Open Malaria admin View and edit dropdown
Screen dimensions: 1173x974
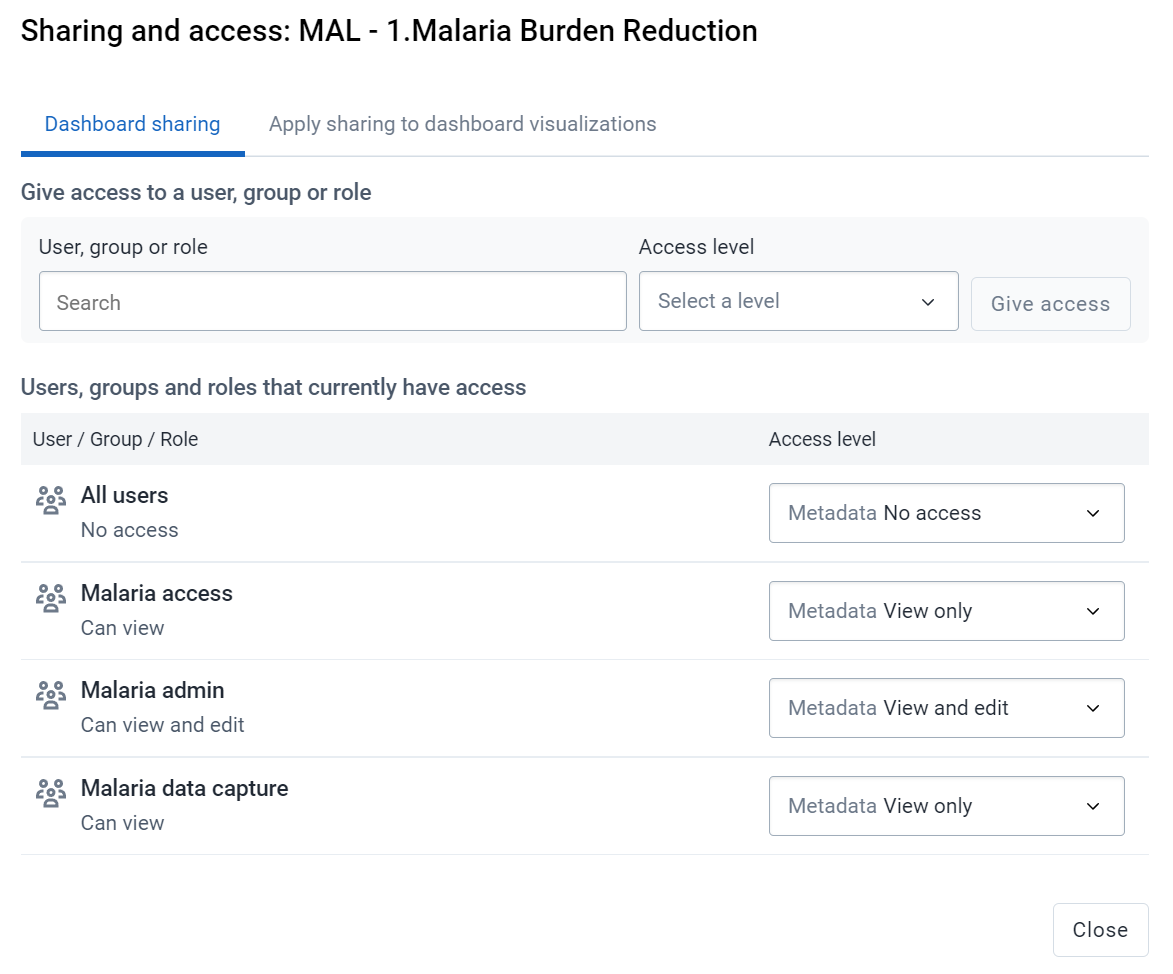coord(946,708)
